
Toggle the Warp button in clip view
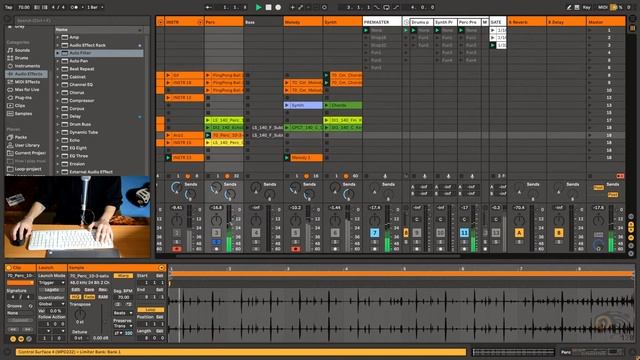pyautogui.click(x=123, y=276)
